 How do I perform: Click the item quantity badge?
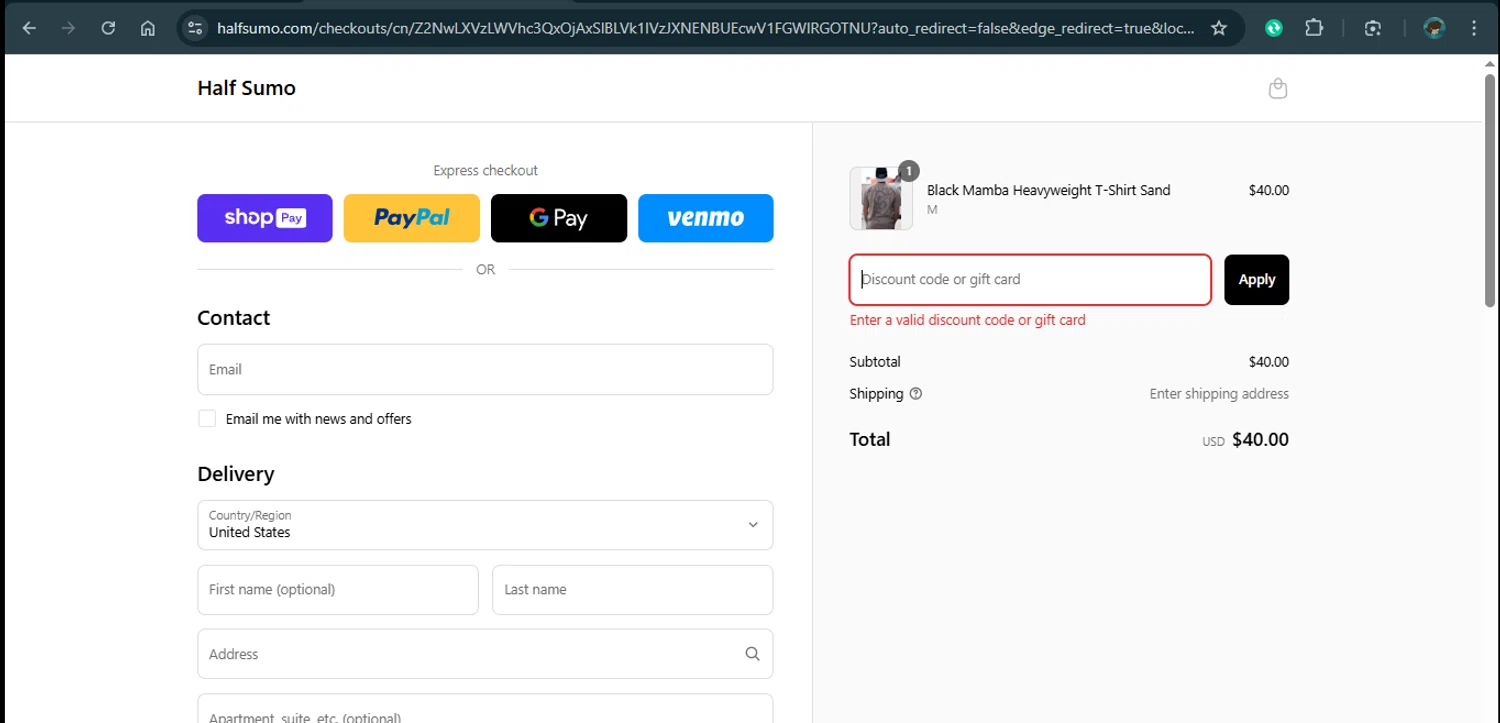click(908, 171)
